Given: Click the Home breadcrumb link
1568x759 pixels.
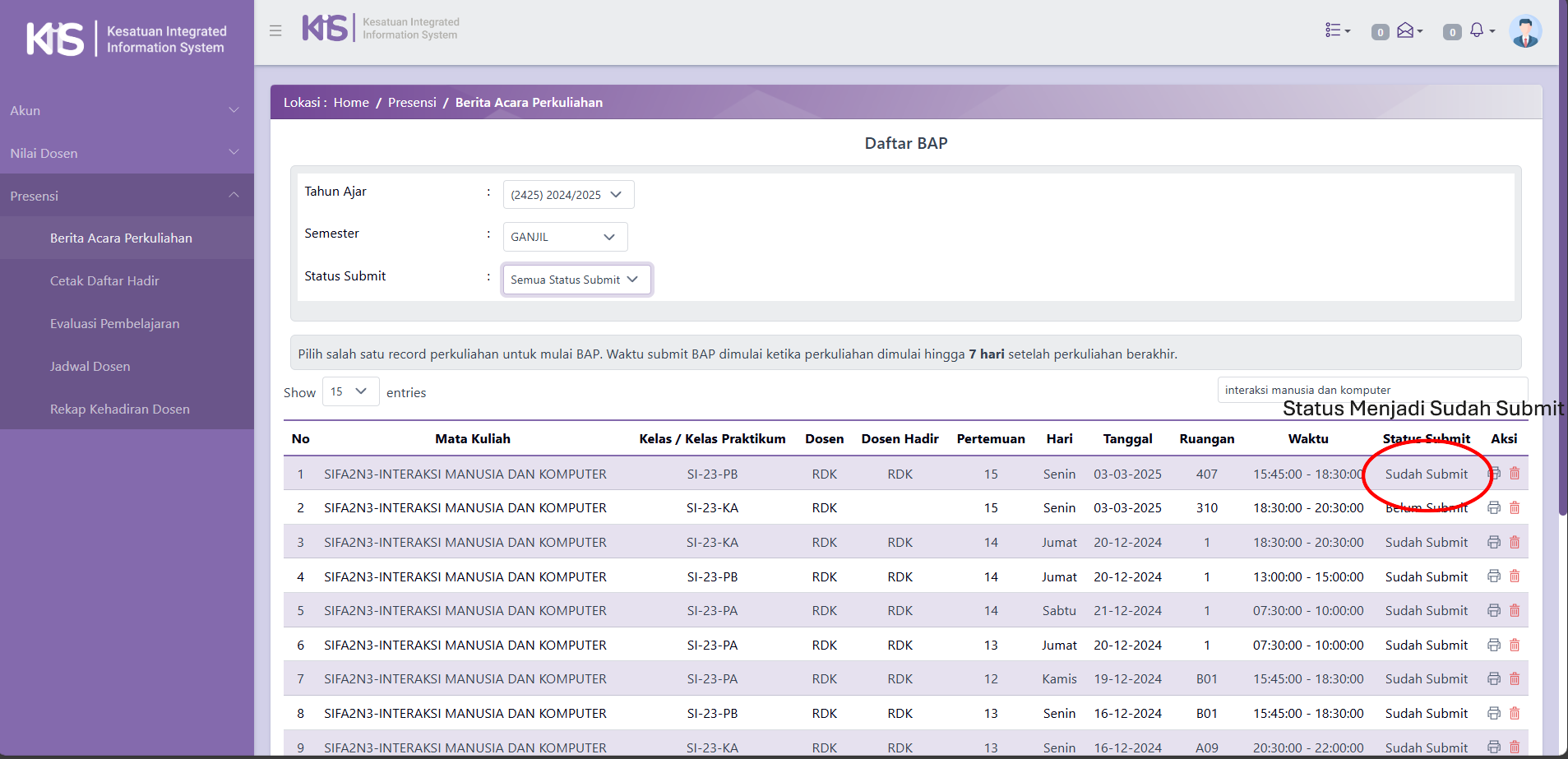Looking at the screenshot, I should (x=351, y=103).
